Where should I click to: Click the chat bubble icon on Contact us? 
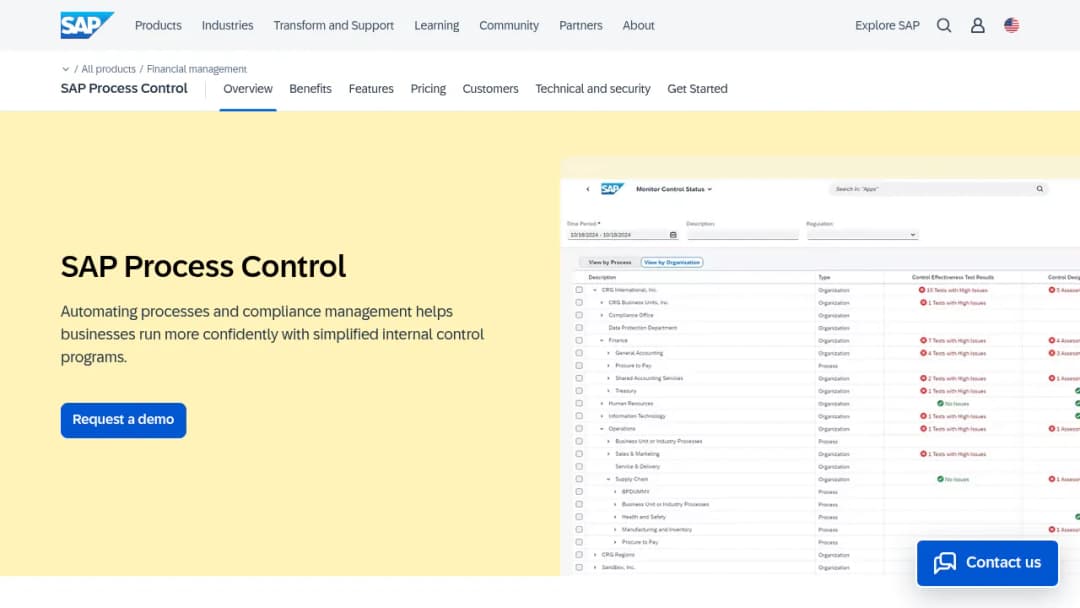coord(944,563)
